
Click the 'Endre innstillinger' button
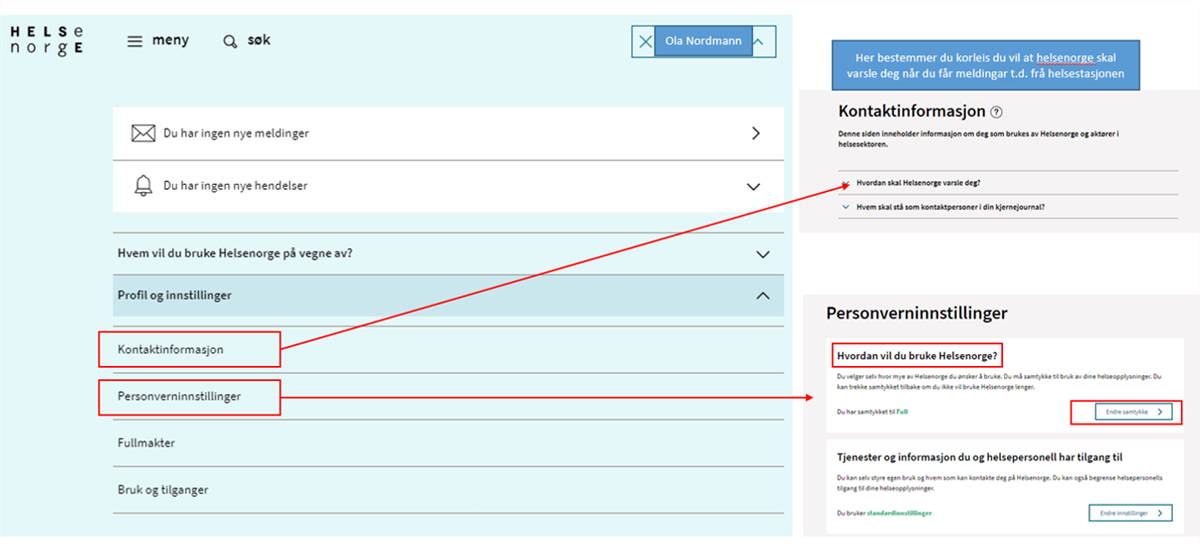[1130, 513]
